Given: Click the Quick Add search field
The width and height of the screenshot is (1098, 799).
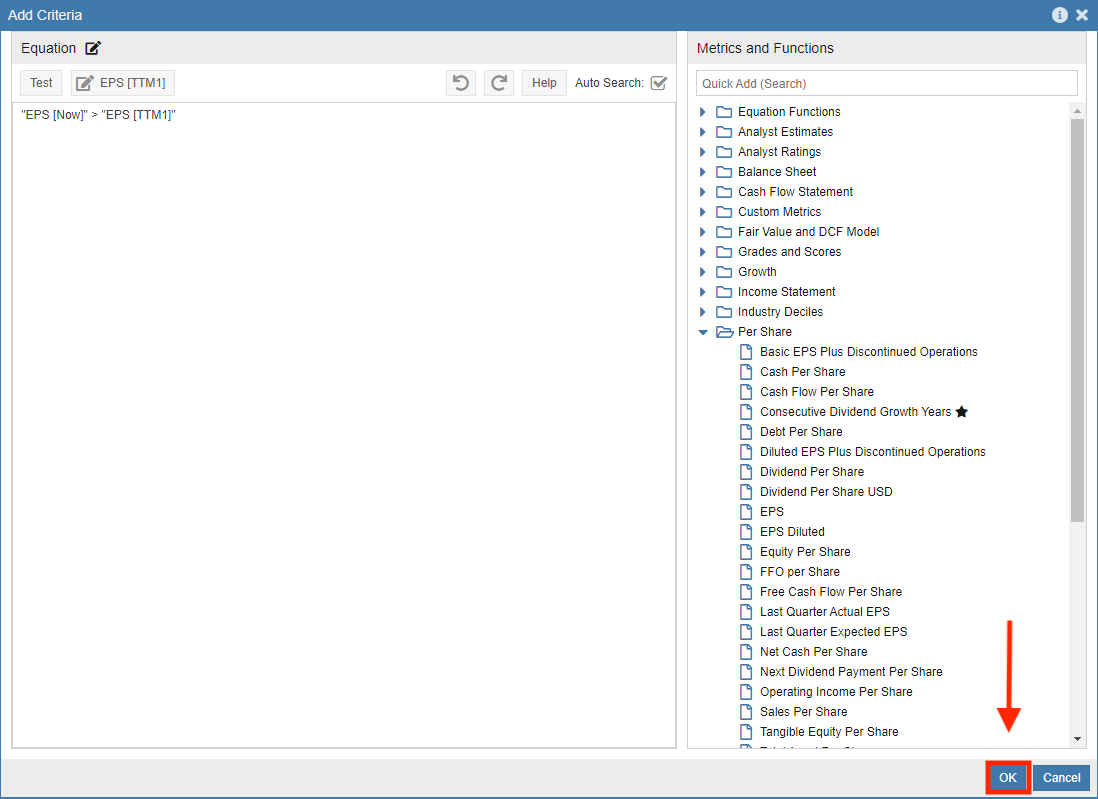Looking at the screenshot, I should tap(886, 83).
